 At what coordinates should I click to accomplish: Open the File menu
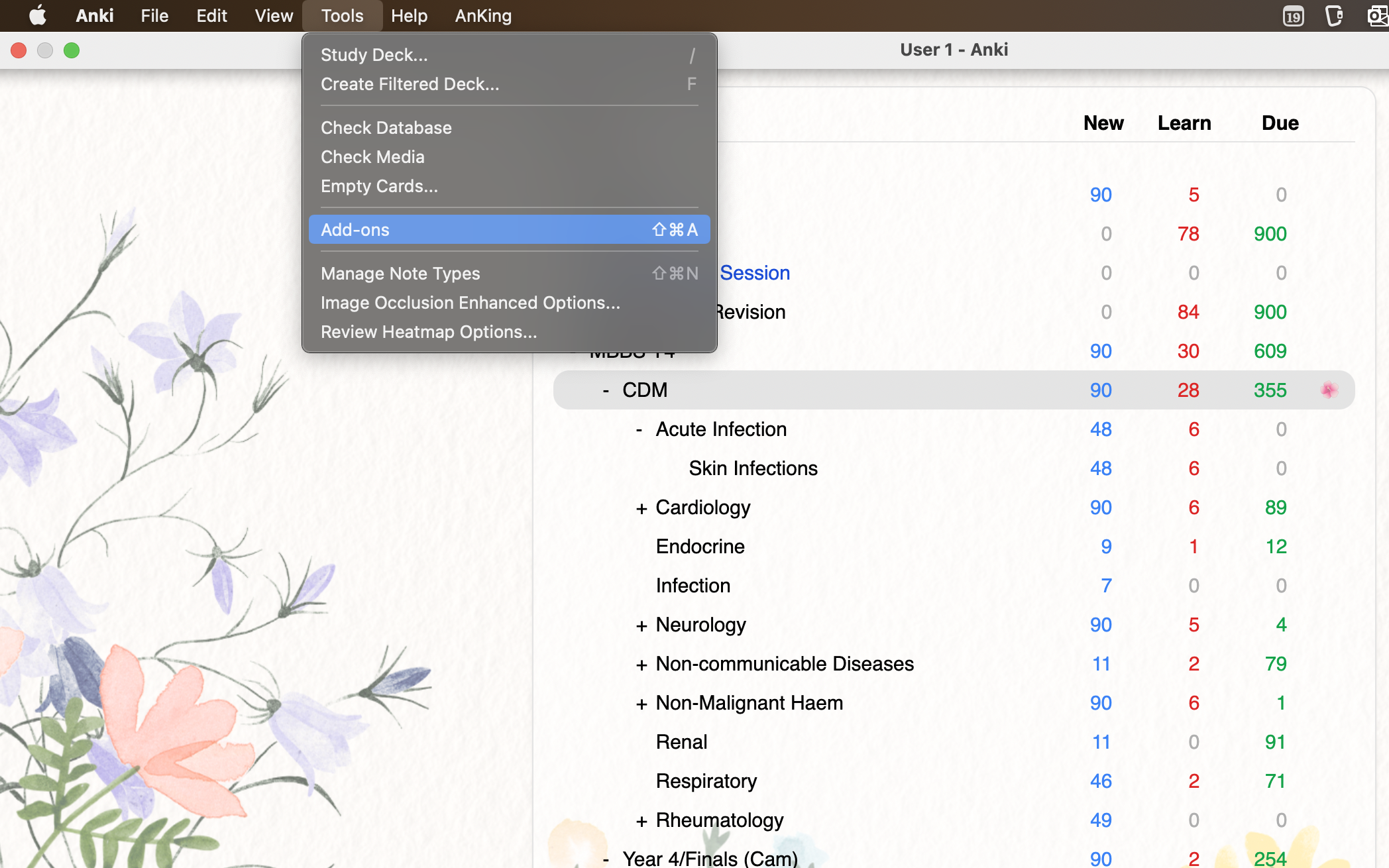(x=154, y=15)
